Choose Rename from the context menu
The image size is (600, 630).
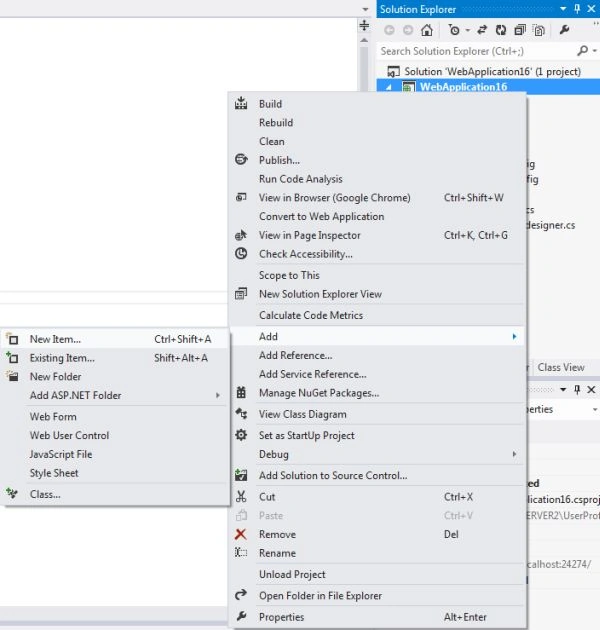377,553
